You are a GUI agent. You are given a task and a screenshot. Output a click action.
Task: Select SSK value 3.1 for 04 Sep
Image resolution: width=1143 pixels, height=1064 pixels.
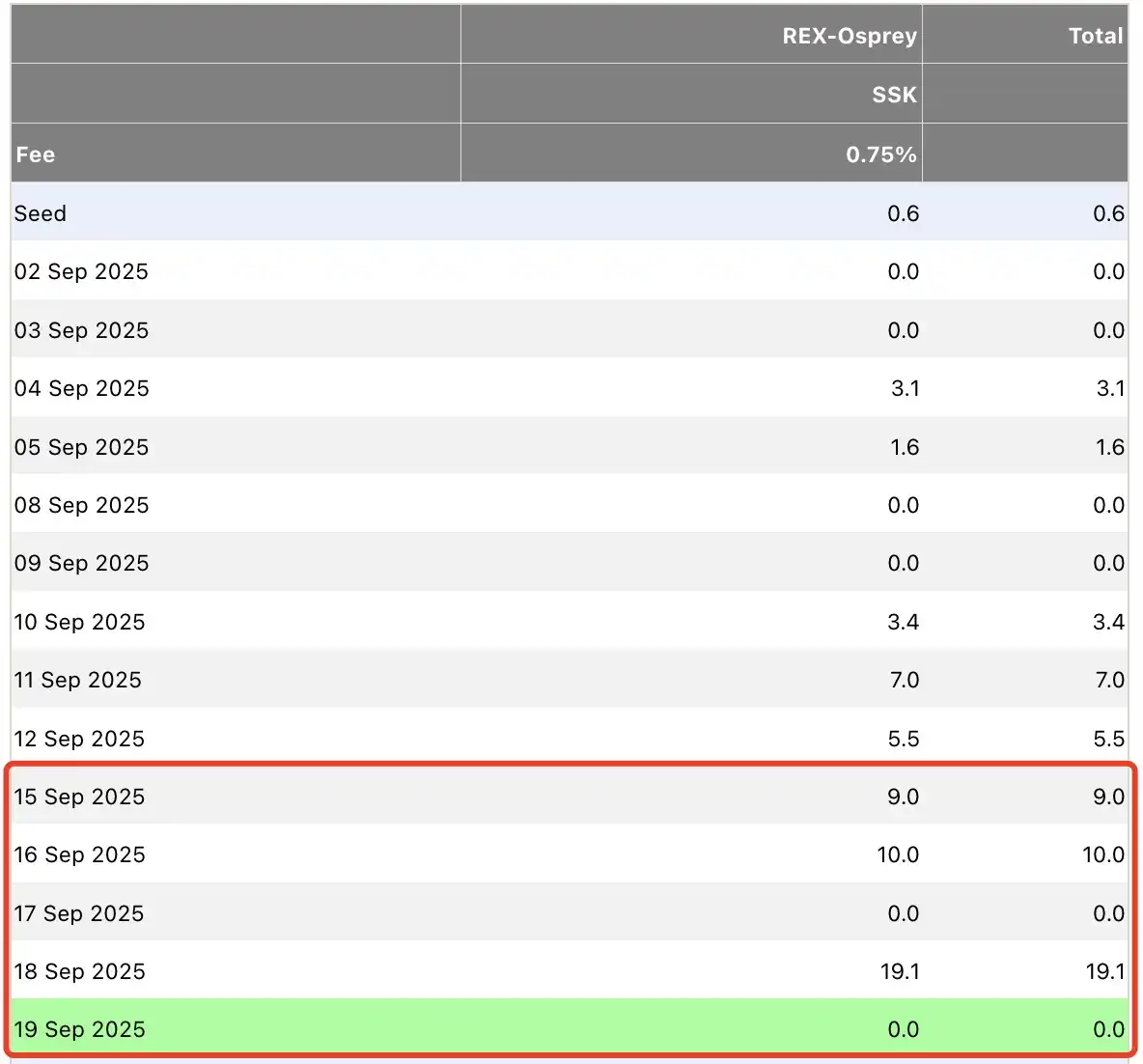tap(905, 388)
